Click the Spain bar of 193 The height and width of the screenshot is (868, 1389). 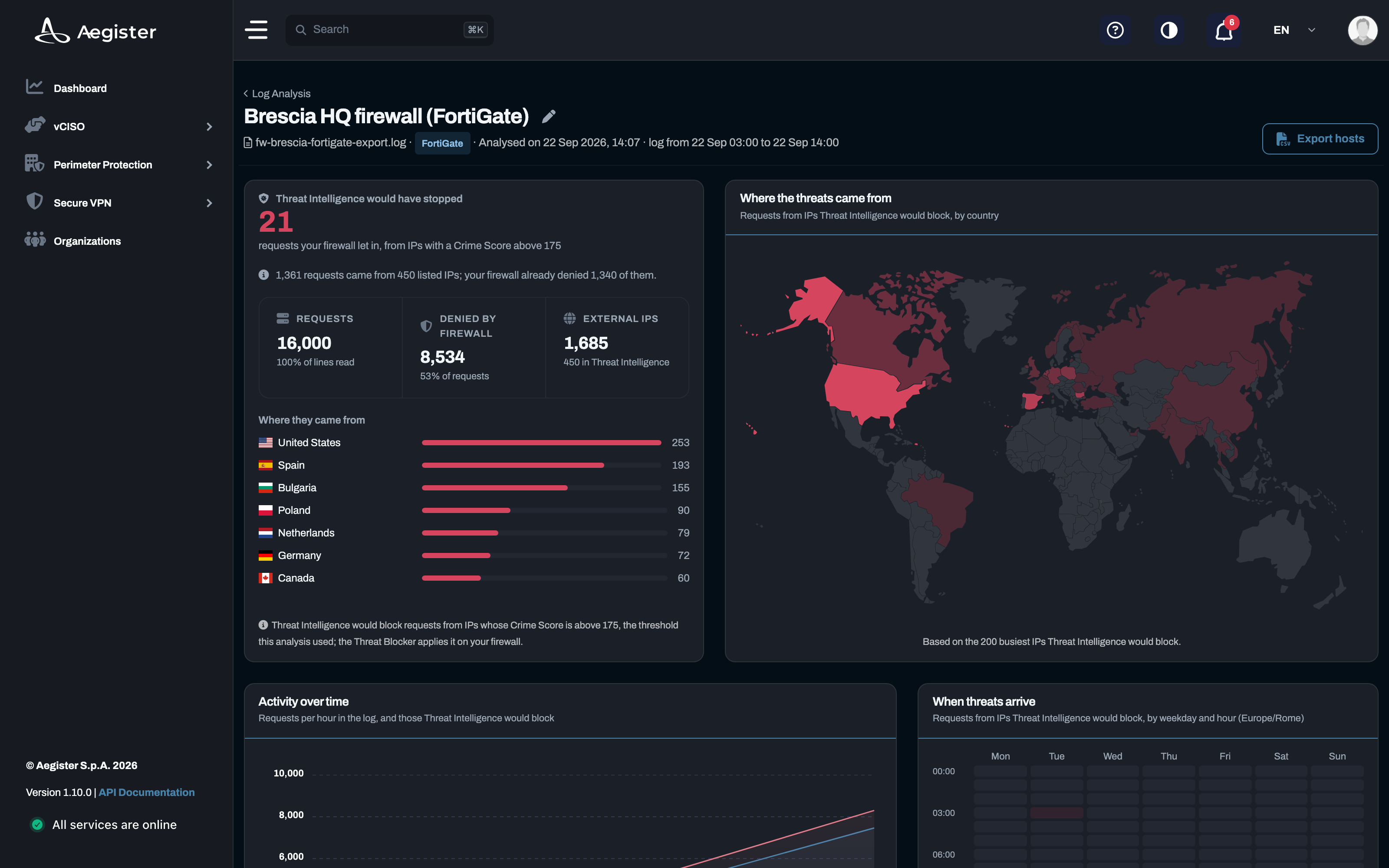coord(513,465)
